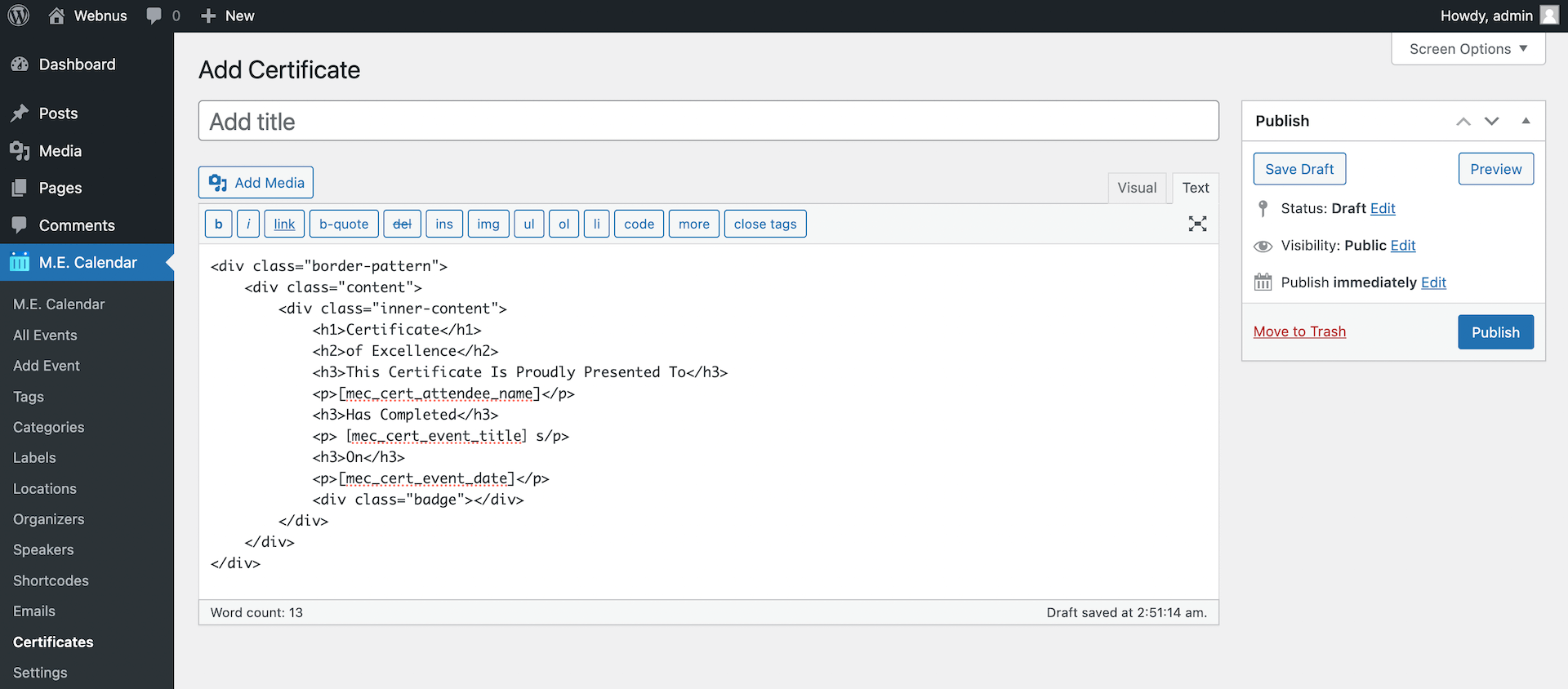Click the Add Media button

(256, 183)
